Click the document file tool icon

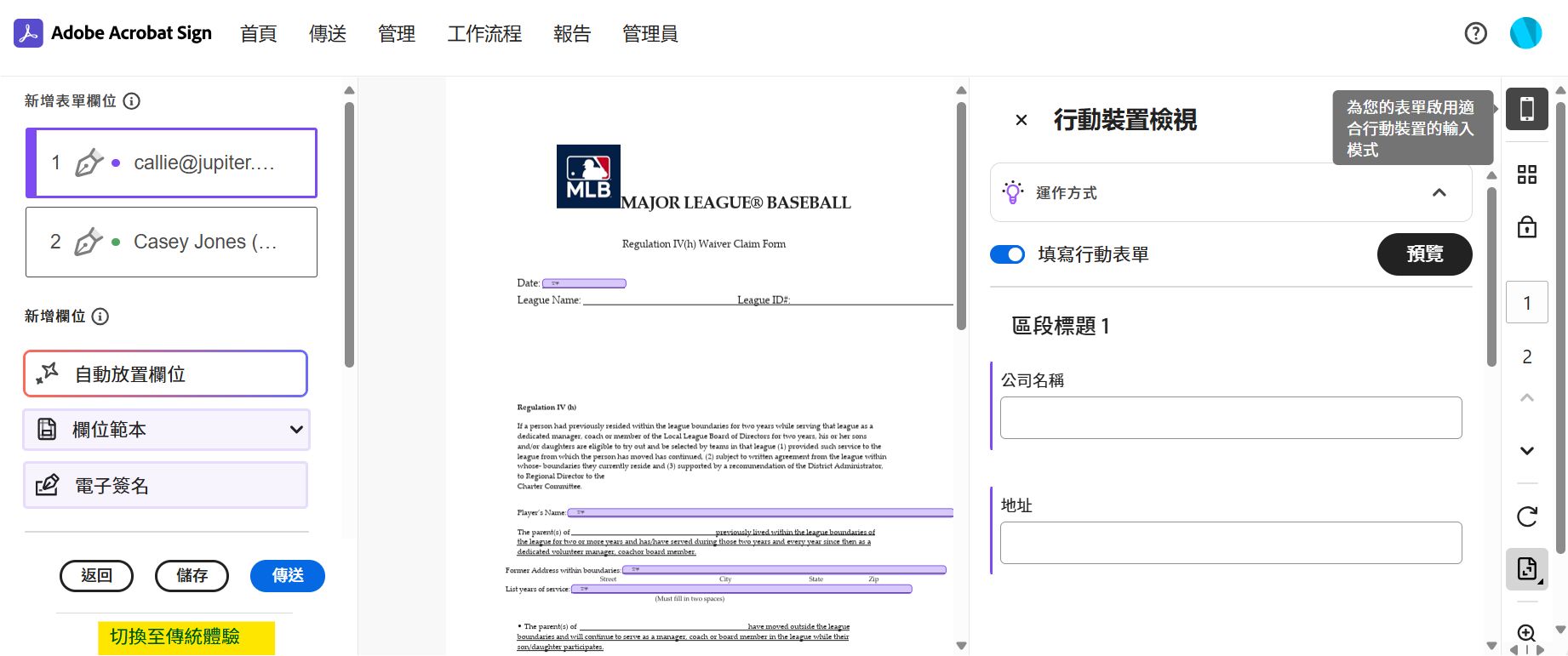coord(1527,568)
